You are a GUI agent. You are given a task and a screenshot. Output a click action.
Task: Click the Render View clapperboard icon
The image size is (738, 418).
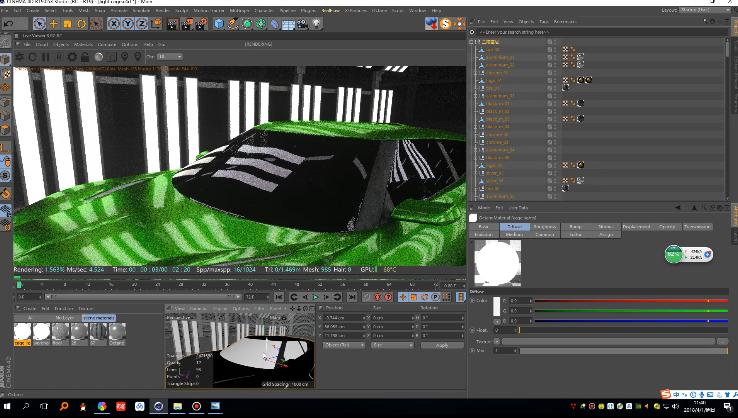pos(173,24)
